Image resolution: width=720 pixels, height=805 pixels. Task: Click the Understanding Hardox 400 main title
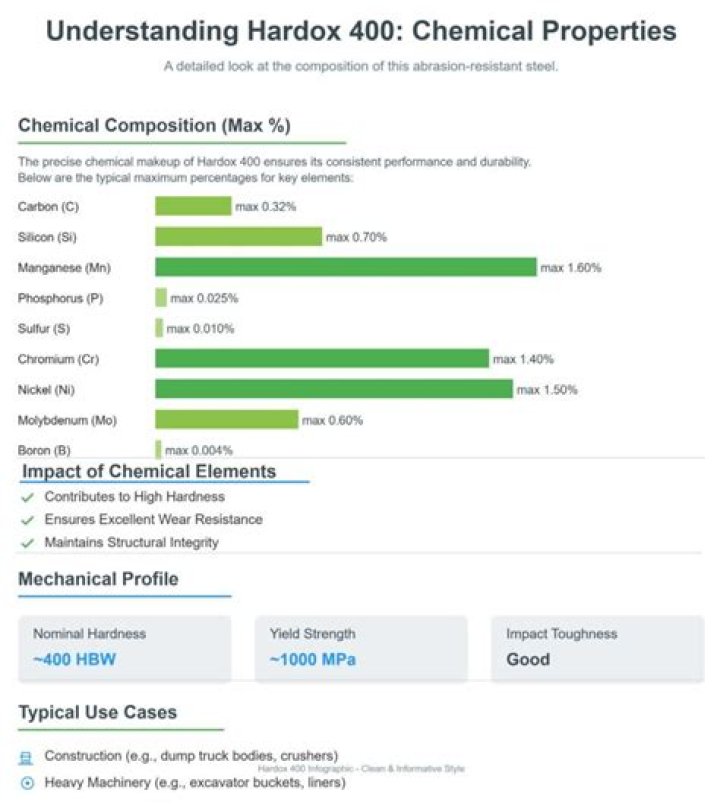[361, 31]
